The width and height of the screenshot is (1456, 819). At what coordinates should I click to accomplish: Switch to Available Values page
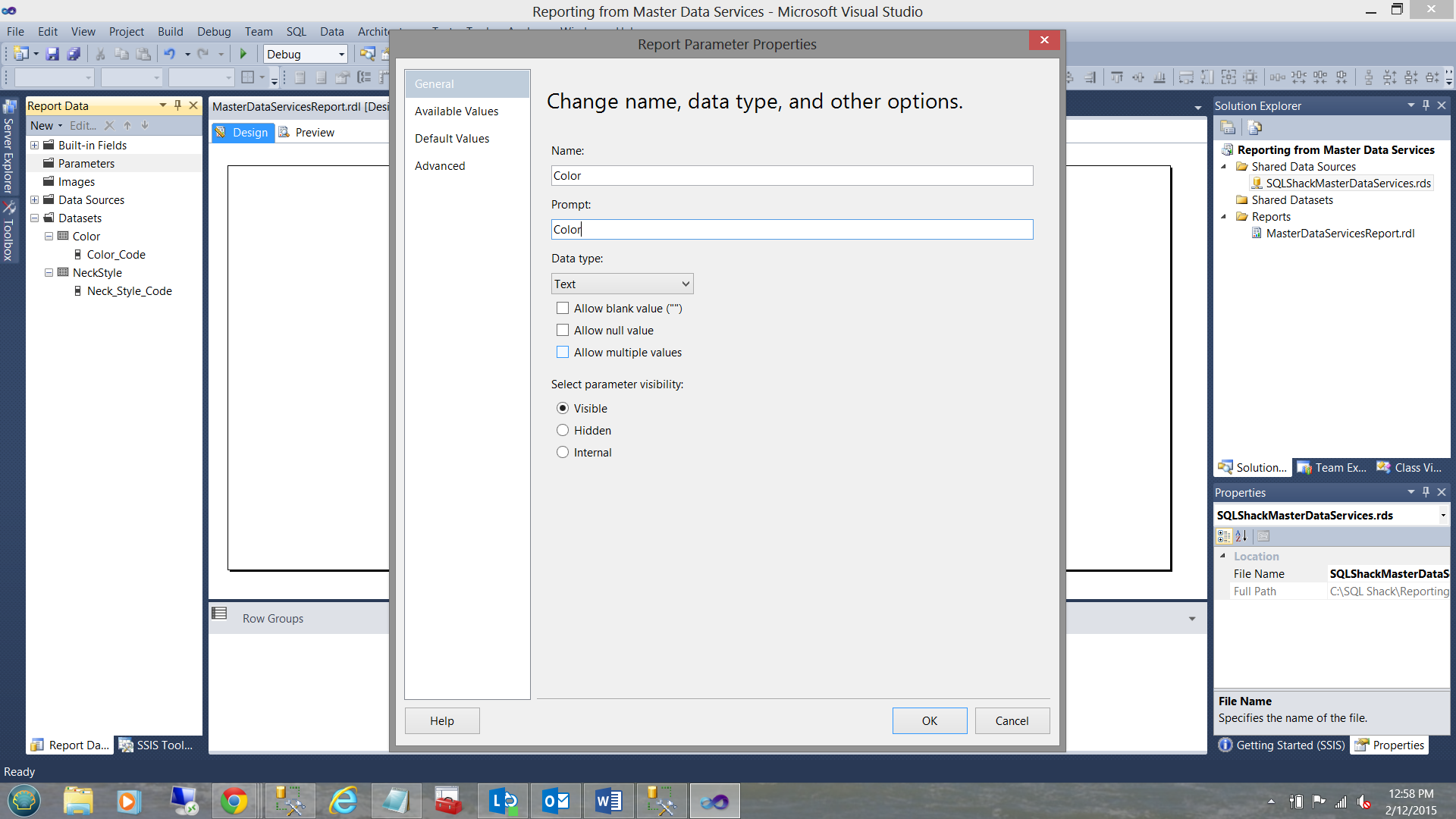point(457,111)
